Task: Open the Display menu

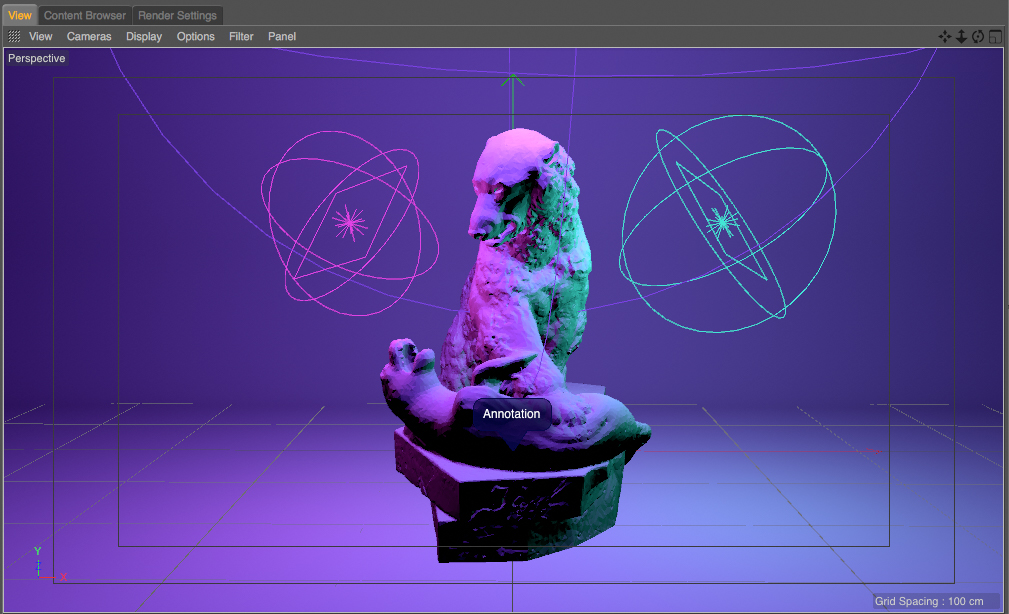Action: (x=144, y=36)
